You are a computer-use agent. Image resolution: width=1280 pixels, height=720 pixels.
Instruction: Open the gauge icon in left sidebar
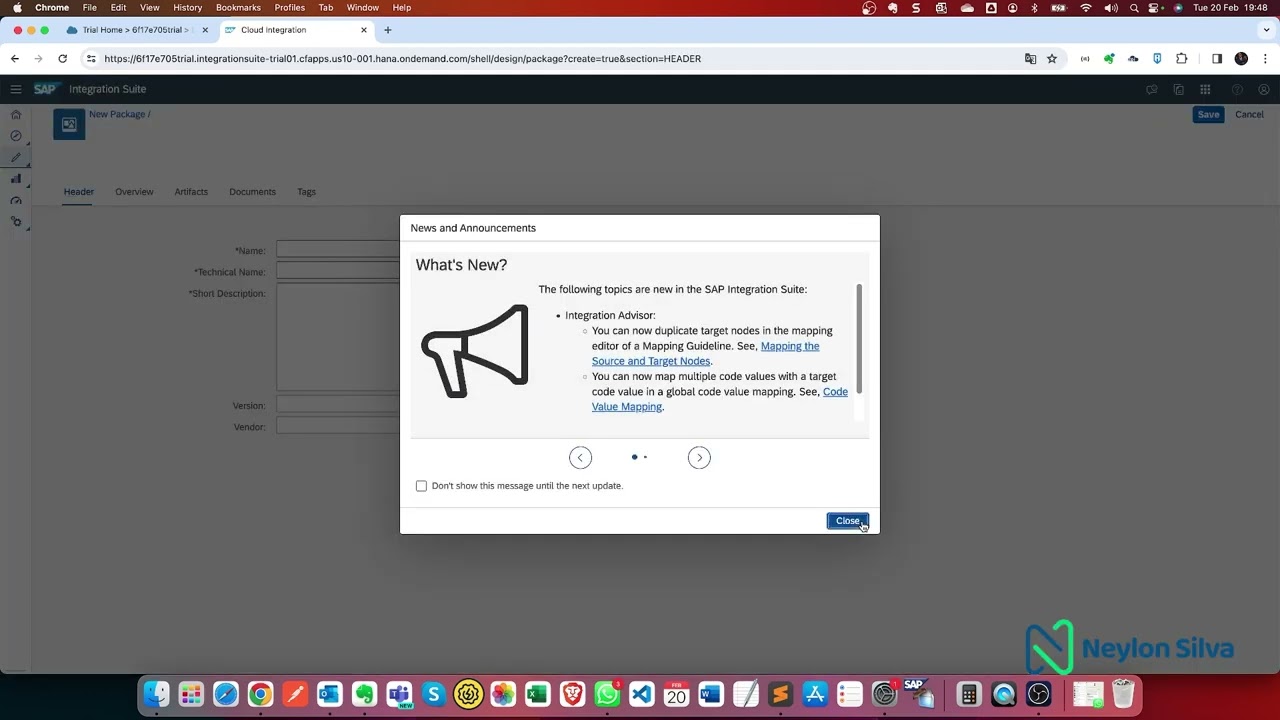click(16, 200)
